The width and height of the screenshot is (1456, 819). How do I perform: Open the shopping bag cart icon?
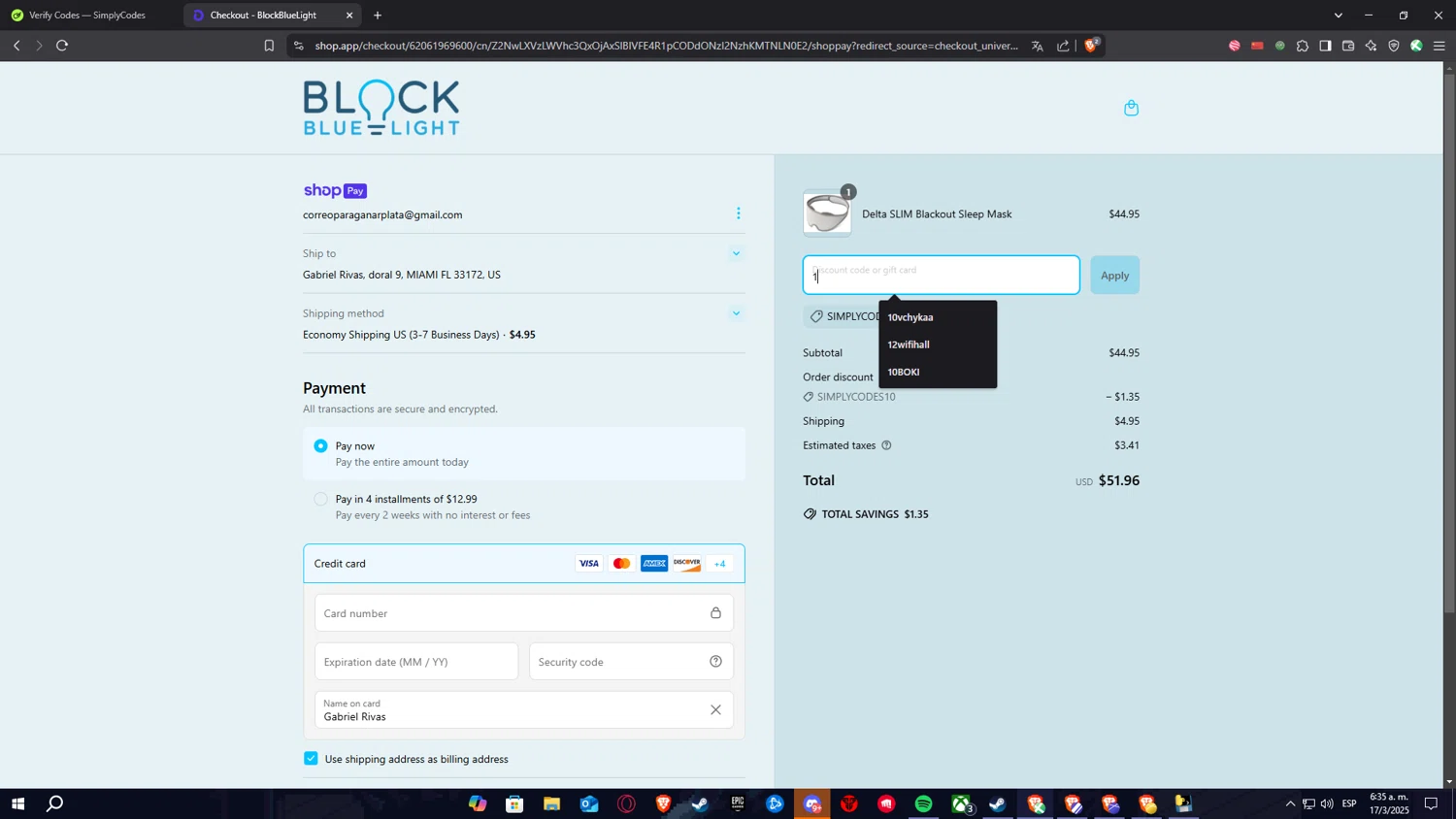pyautogui.click(x=1131, y=108)
